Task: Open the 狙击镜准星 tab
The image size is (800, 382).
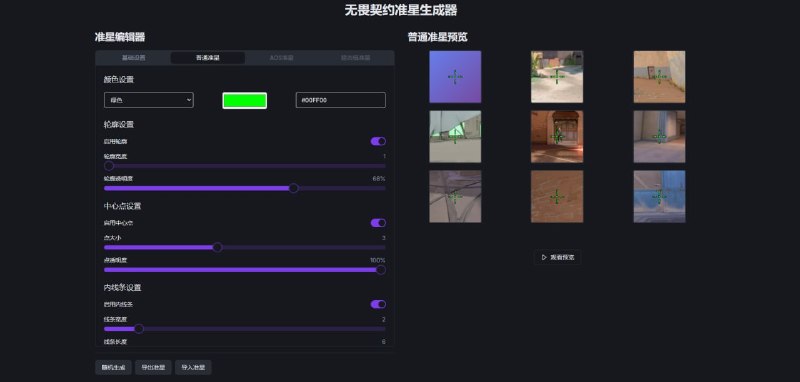Action: coord(356,58)
